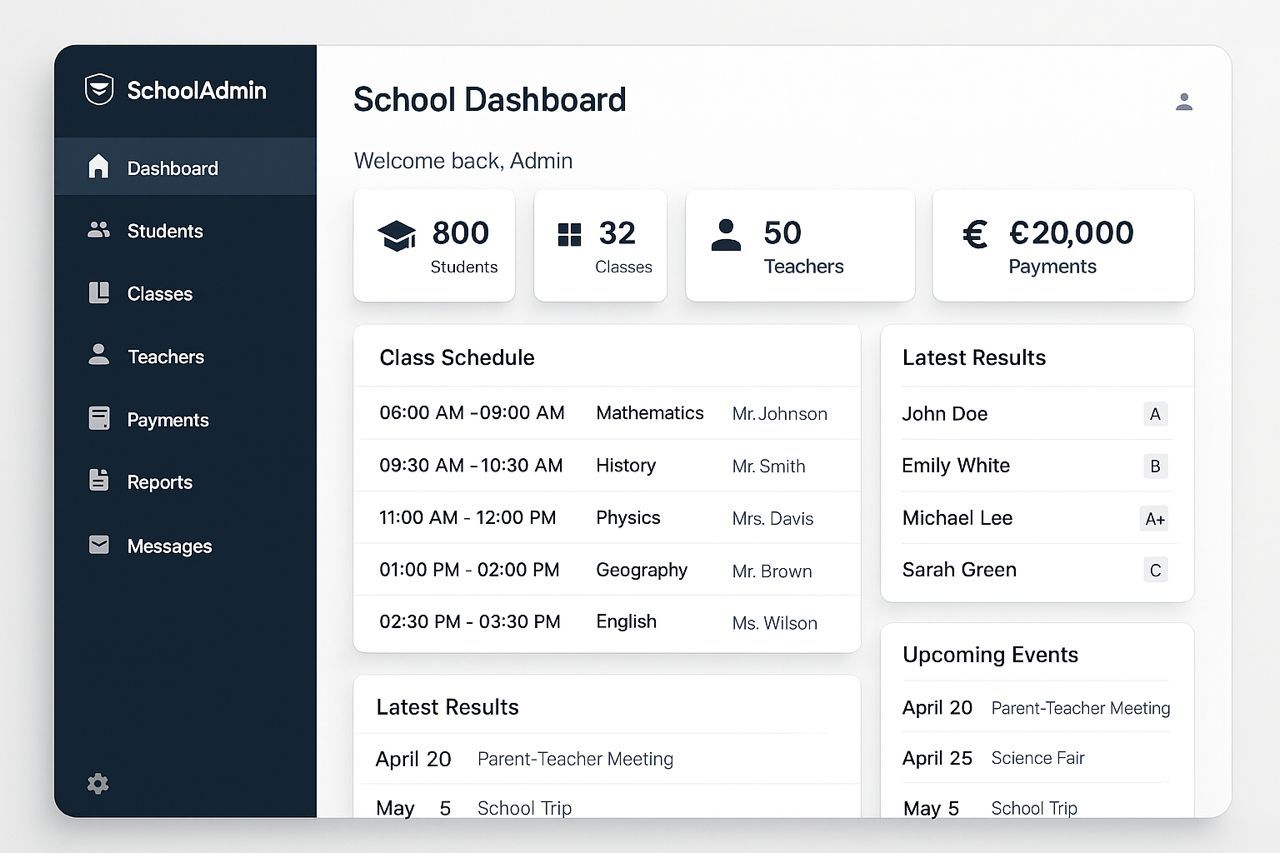Image resolution: width=1280 pixels, height=853 pixels.
Task: Select Sarah Green in Latest Results
Action: 959,570
